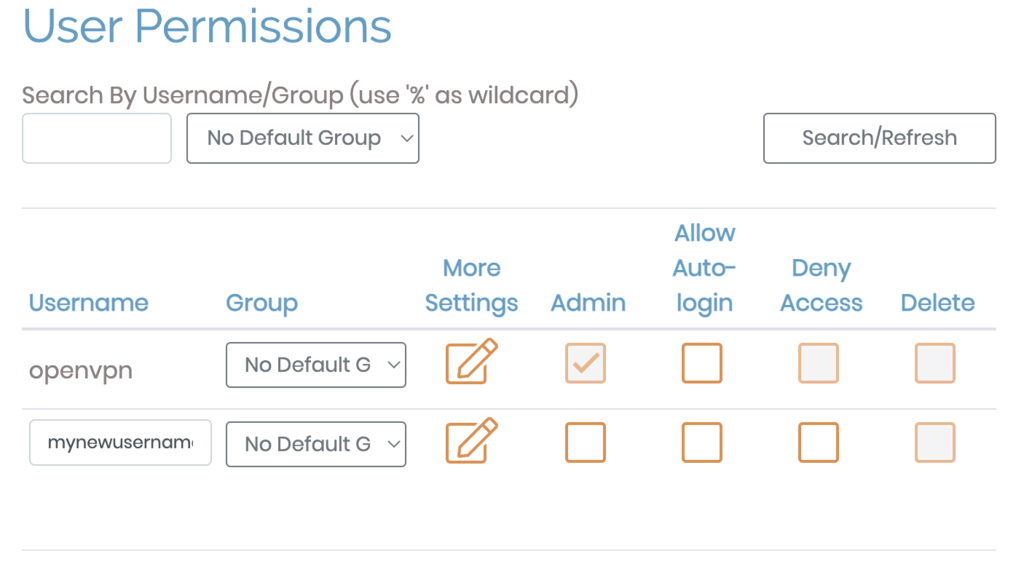
Task: Check Allow Auto-login for mynewusername
Action: point(702,442)
